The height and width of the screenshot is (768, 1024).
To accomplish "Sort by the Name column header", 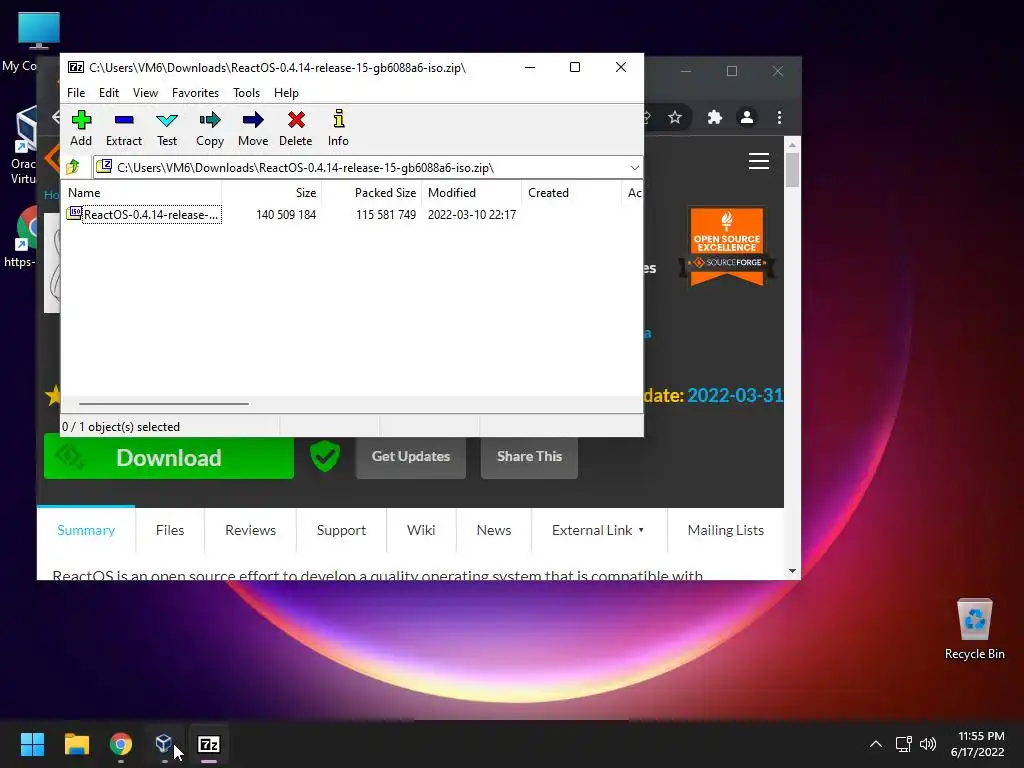I will [141, 193].
